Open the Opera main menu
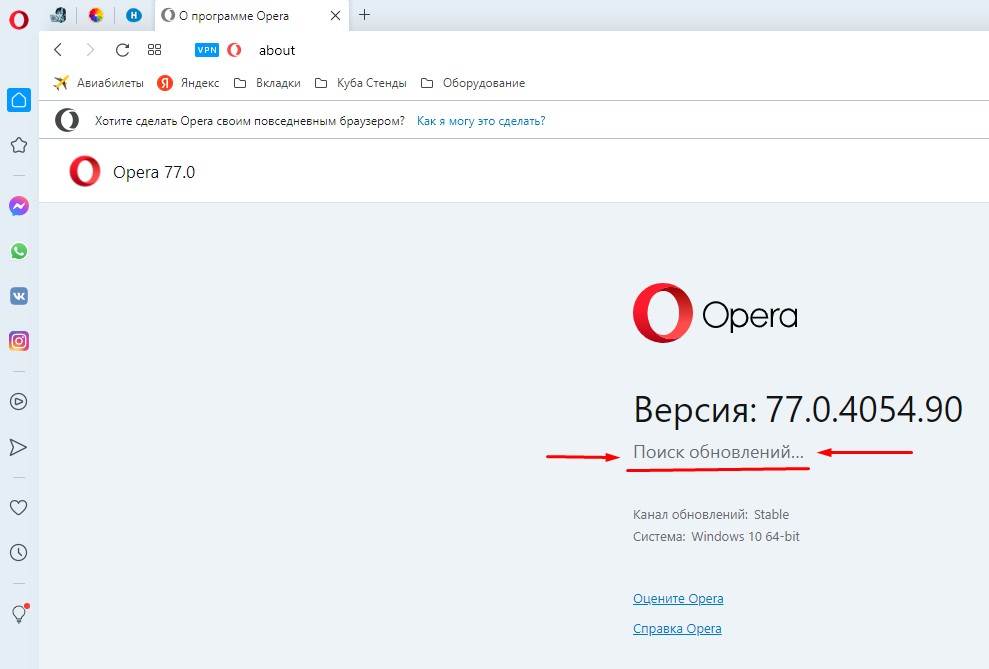This screenshot has height=669, width=989. point(18,19)
